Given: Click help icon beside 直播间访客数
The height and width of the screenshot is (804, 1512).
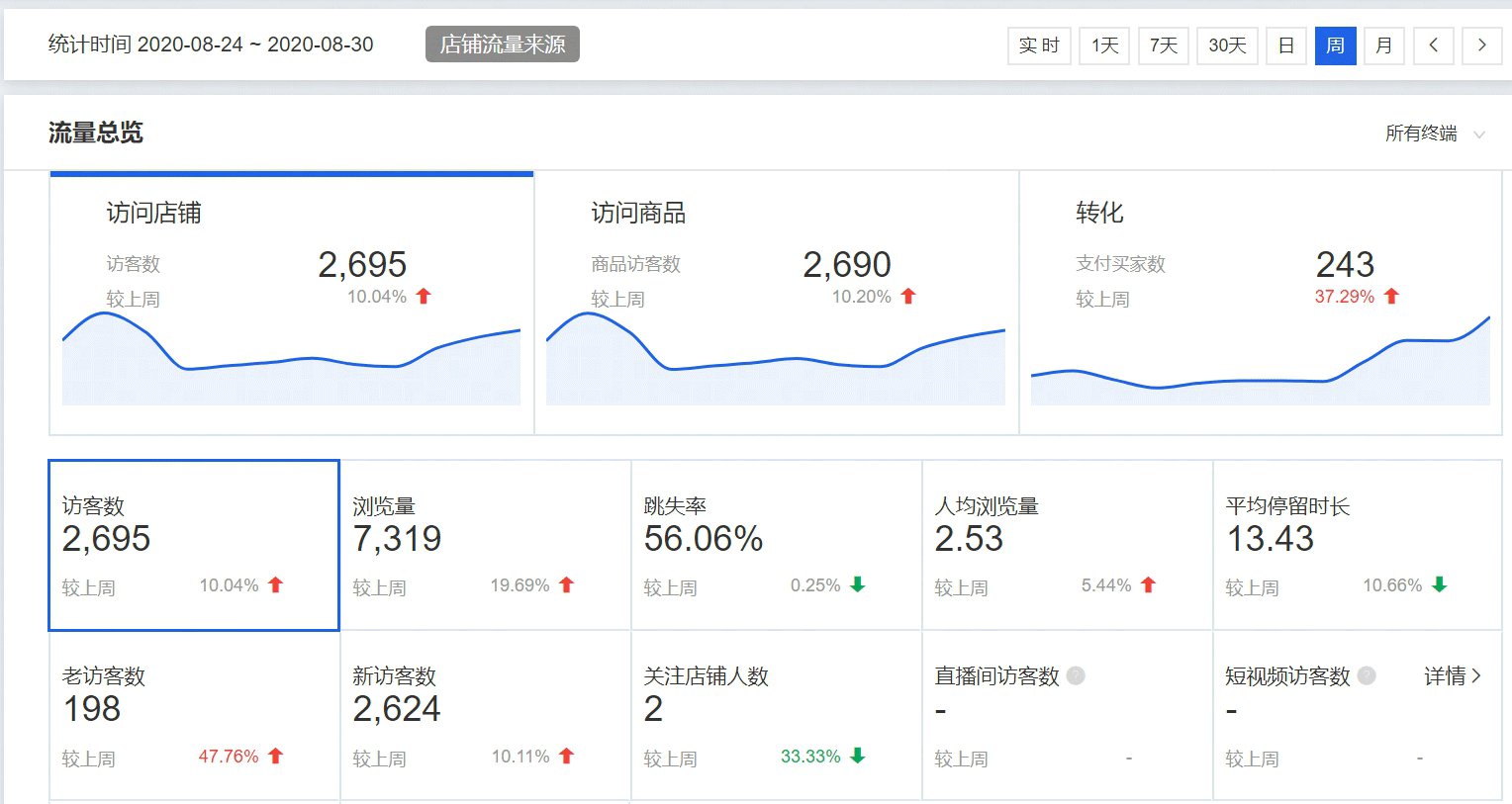Looking at the screenshot, I should click(x=1076, y=675).
